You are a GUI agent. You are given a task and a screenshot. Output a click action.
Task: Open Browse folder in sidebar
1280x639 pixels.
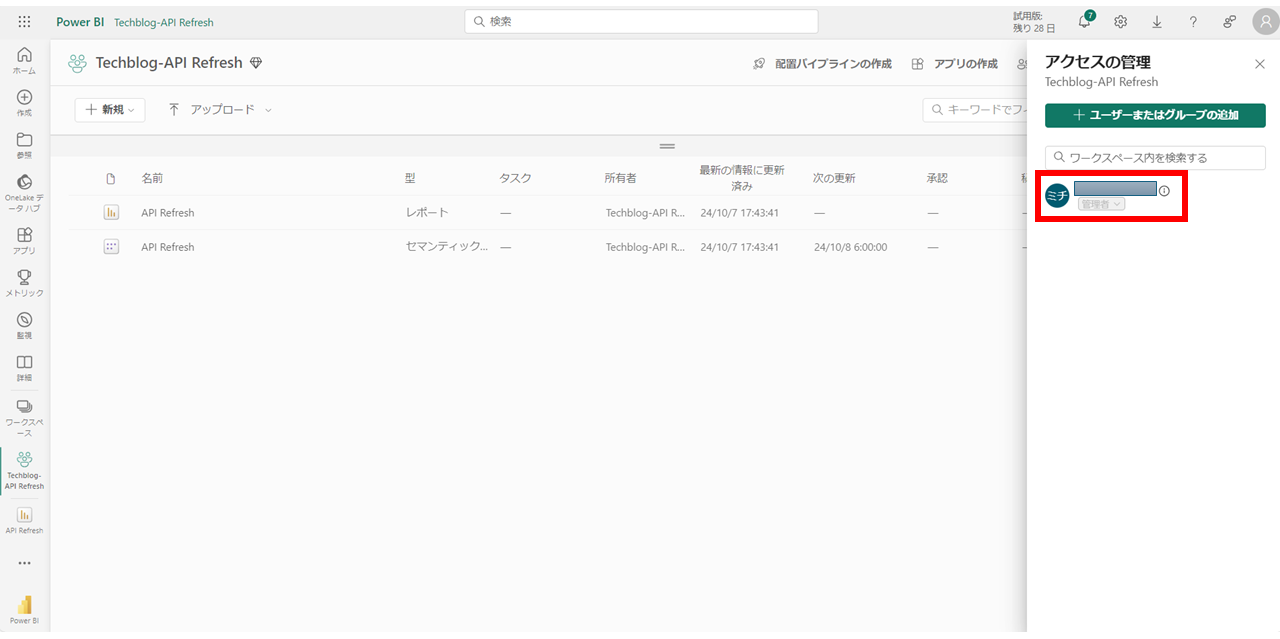tap(24, 145)
